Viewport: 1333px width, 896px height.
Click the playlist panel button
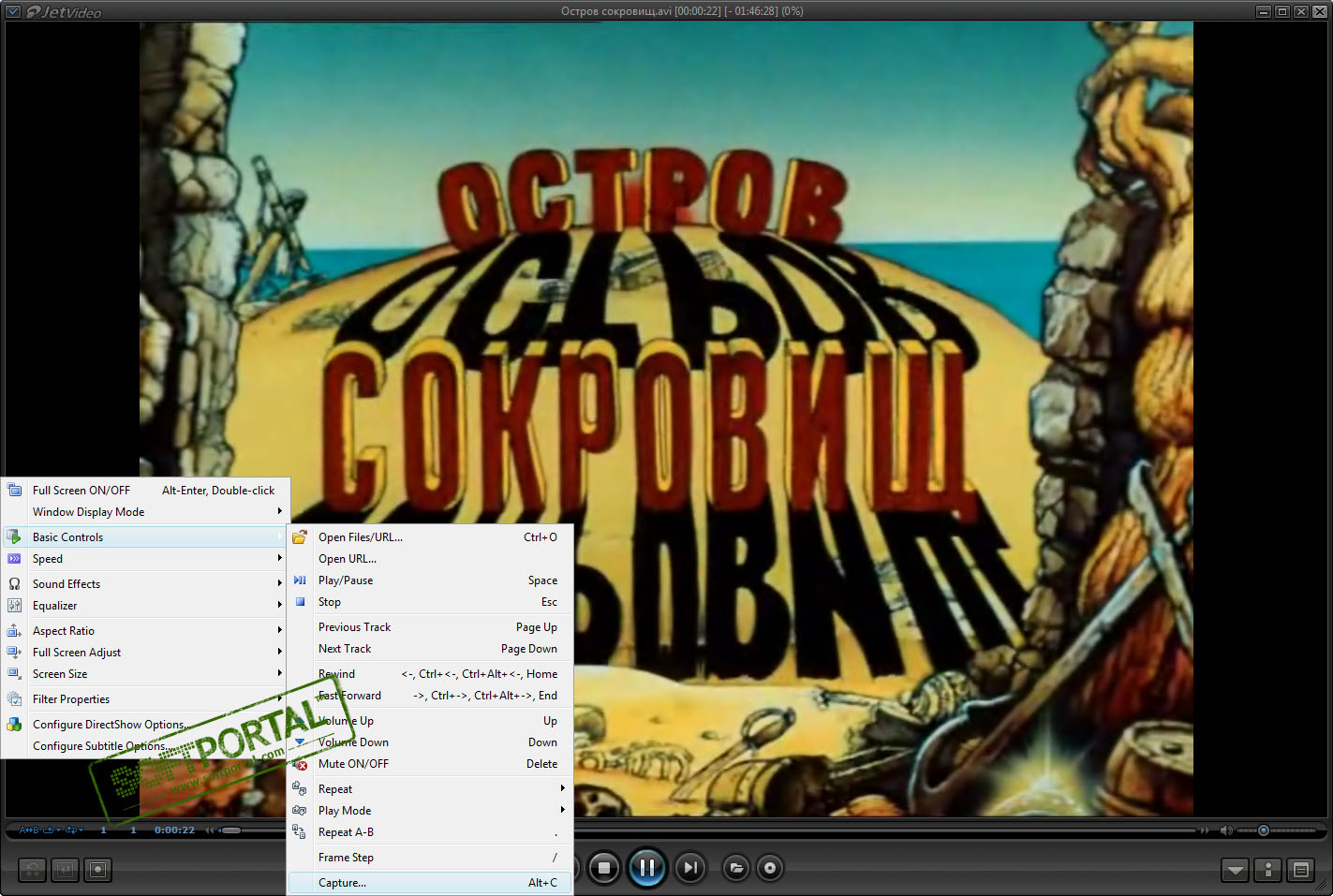tap(1301, 870)
